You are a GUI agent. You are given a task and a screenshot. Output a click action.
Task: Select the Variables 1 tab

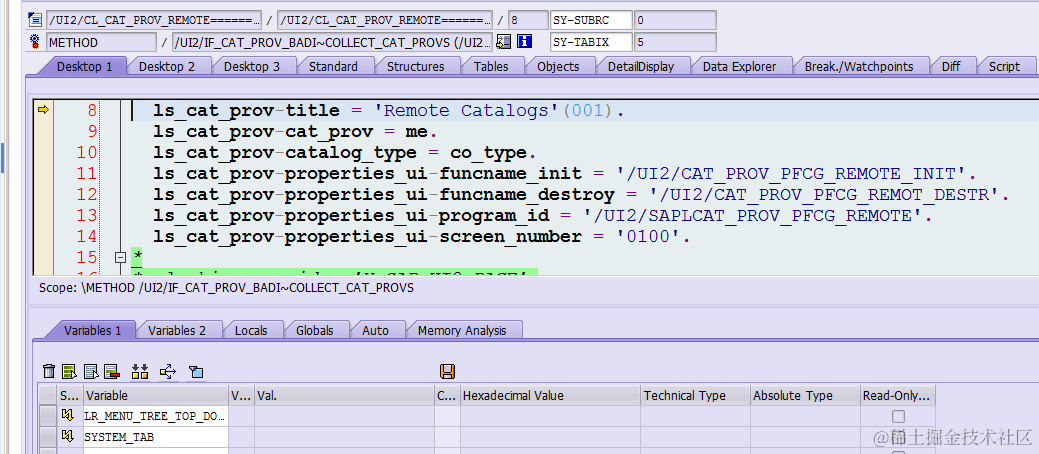93,330
